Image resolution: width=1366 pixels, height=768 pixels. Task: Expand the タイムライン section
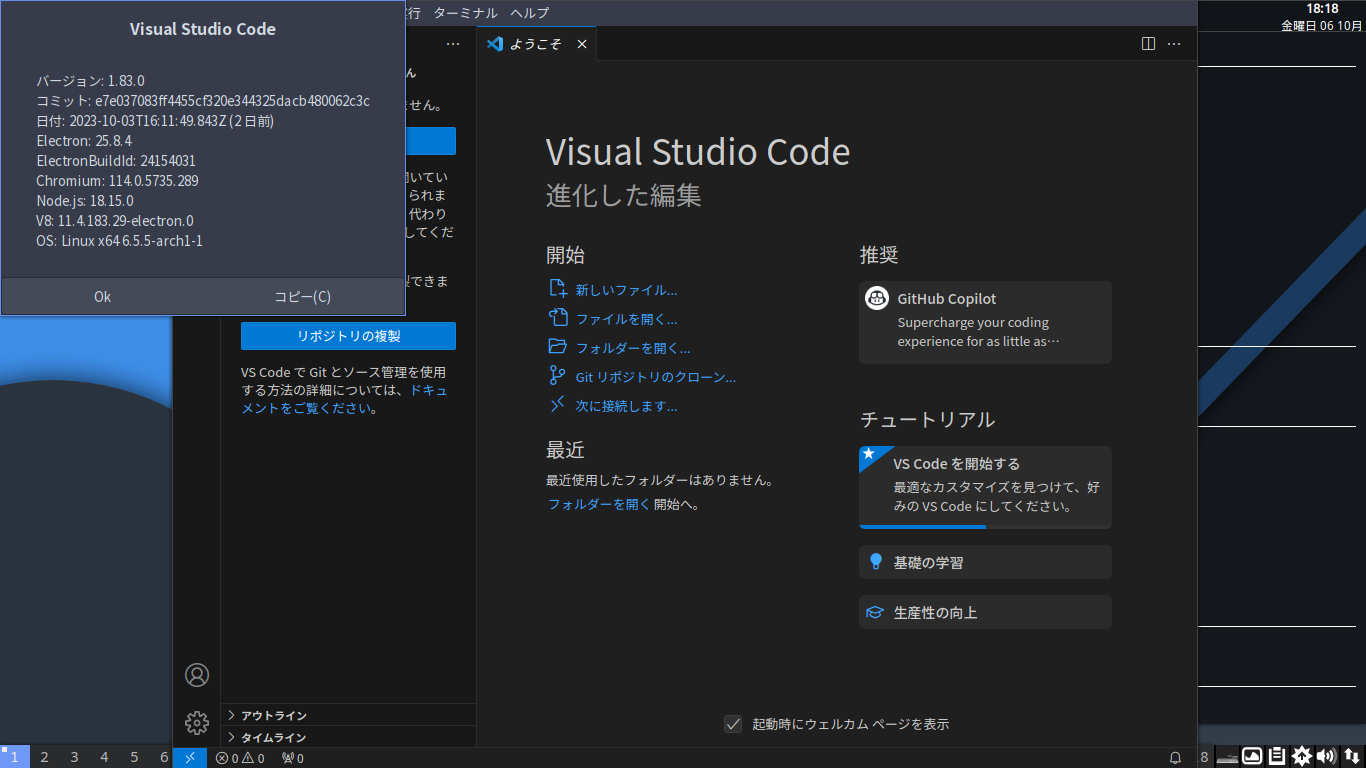tap(348, 737)
